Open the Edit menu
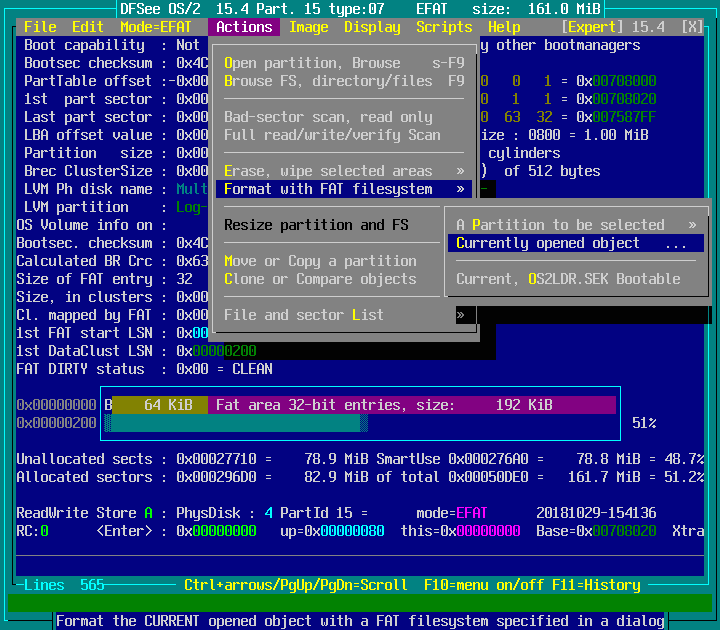The height and width of the screenshot is (630, 720). [x=88, y=27]
